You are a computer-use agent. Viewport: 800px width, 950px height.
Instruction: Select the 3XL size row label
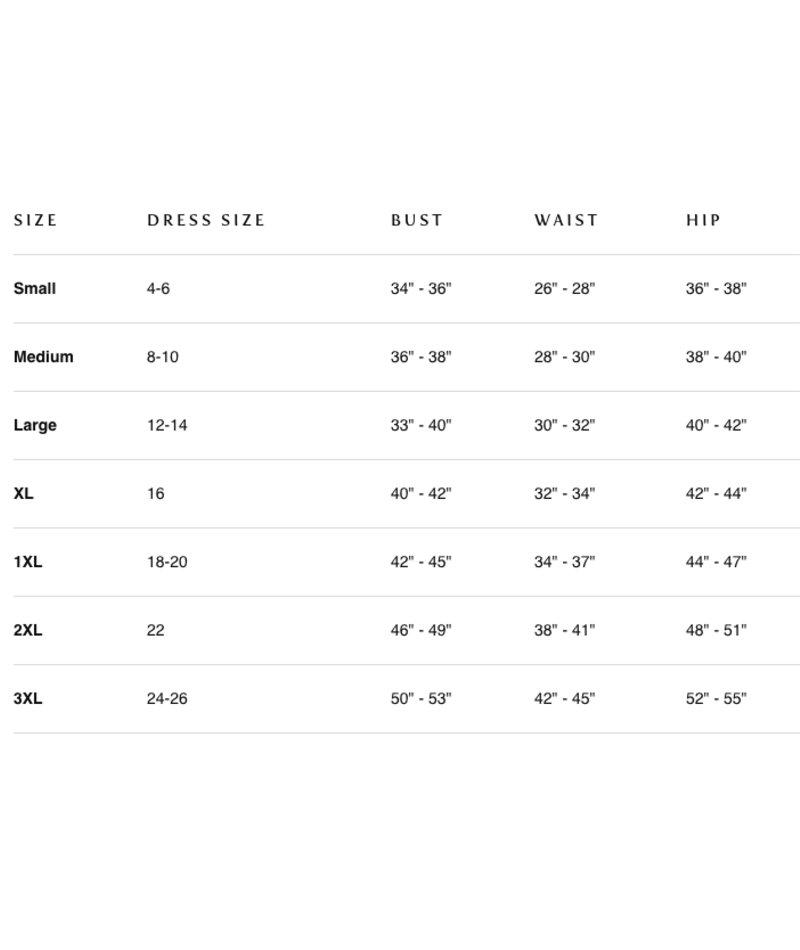tap(28, 699)
